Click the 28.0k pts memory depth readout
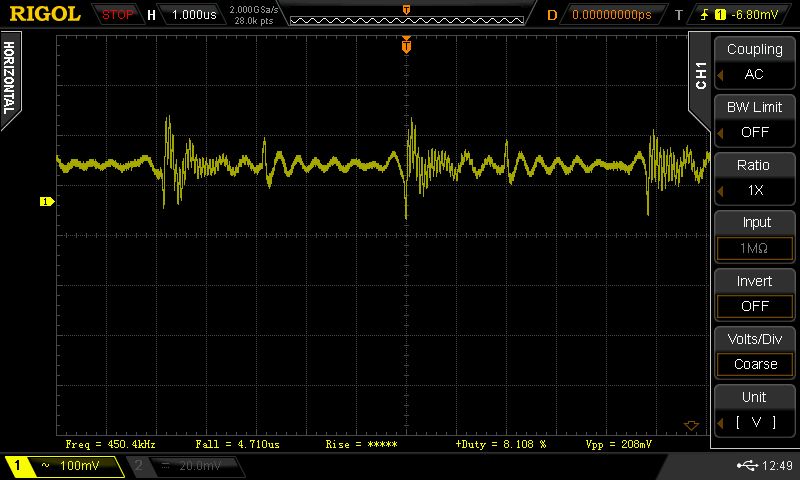 point(254,21)
